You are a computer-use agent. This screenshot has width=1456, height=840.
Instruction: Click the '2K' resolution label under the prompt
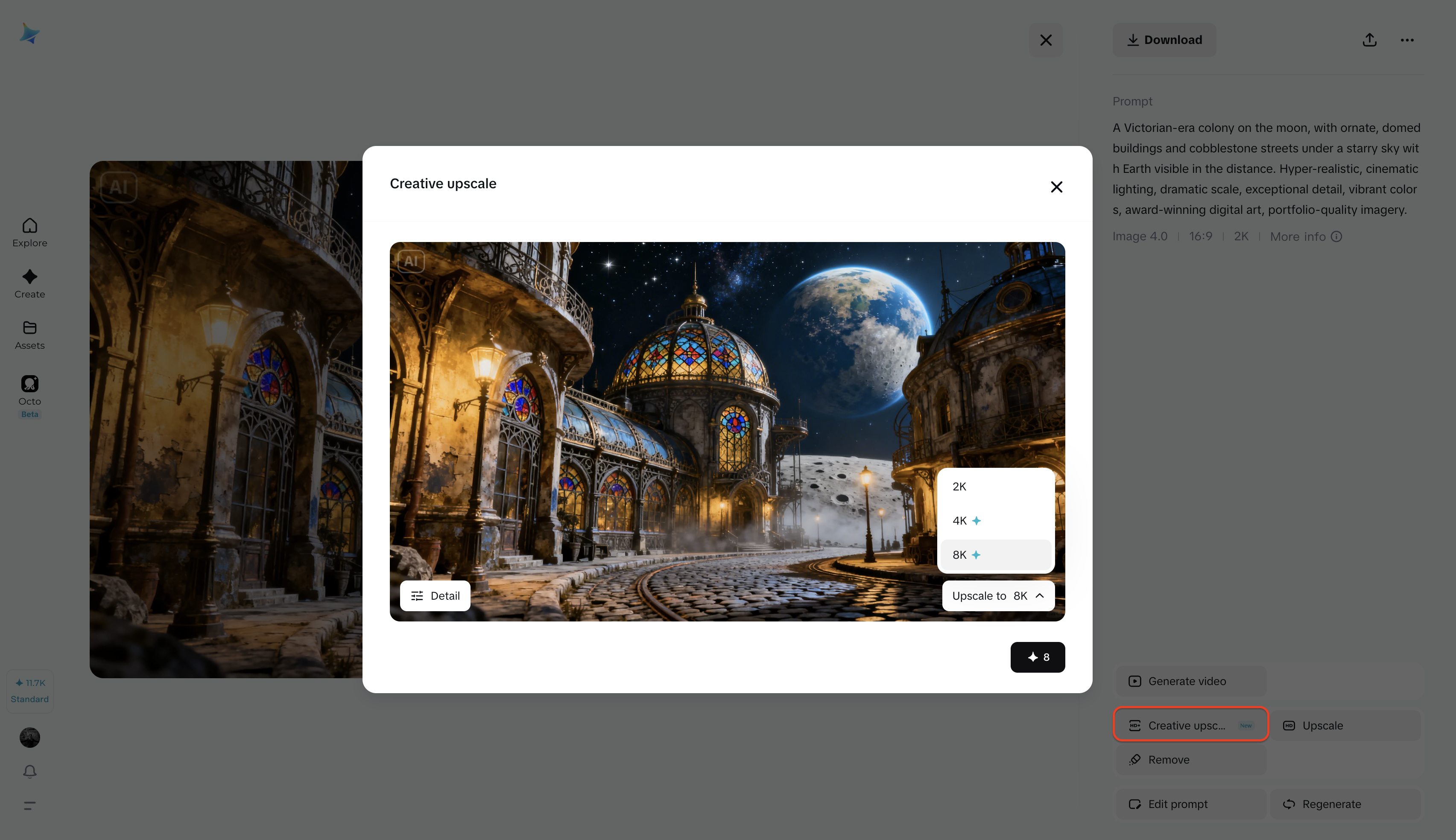pos(1241,236)
